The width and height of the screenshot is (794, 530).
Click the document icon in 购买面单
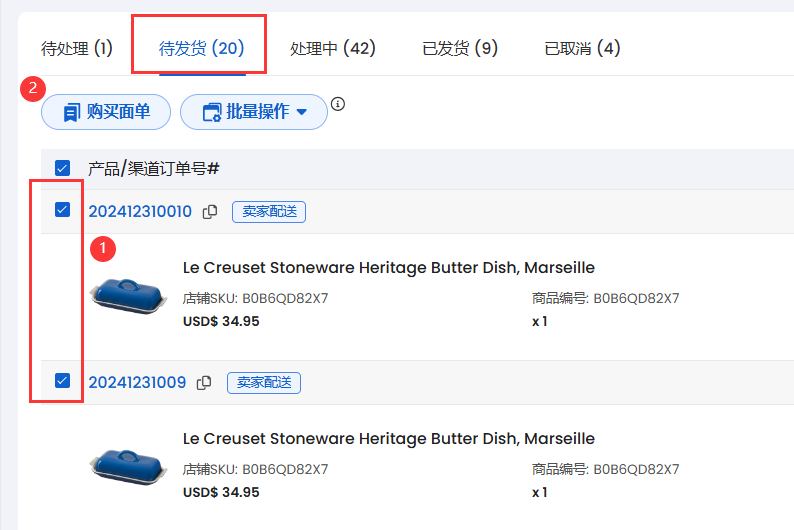72,112
